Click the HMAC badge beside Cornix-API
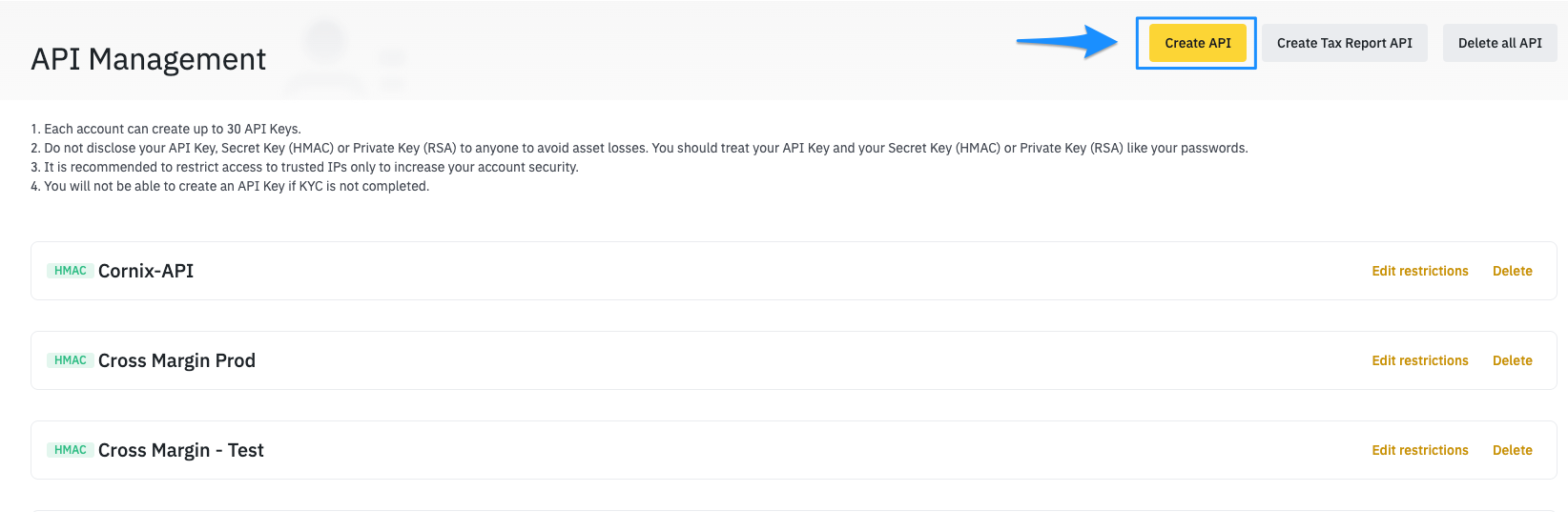This screenshot has width=1568, height=512. (x=71, y=271)
